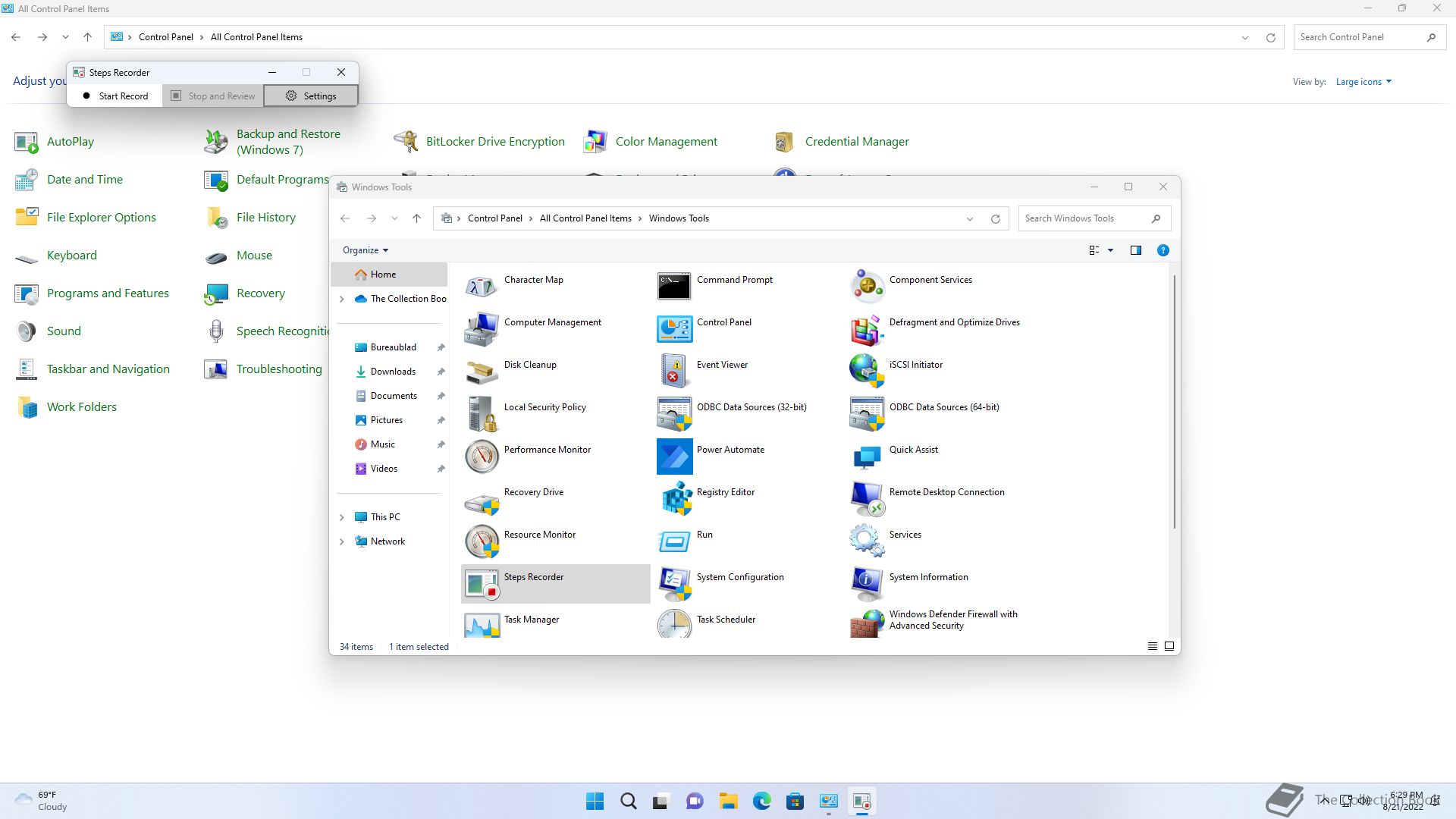Open the Help button in Windows Tools
Image resolution: width=1456 pixels, height=819 pixels.
pyautogui.click(x=1163, y=250)
